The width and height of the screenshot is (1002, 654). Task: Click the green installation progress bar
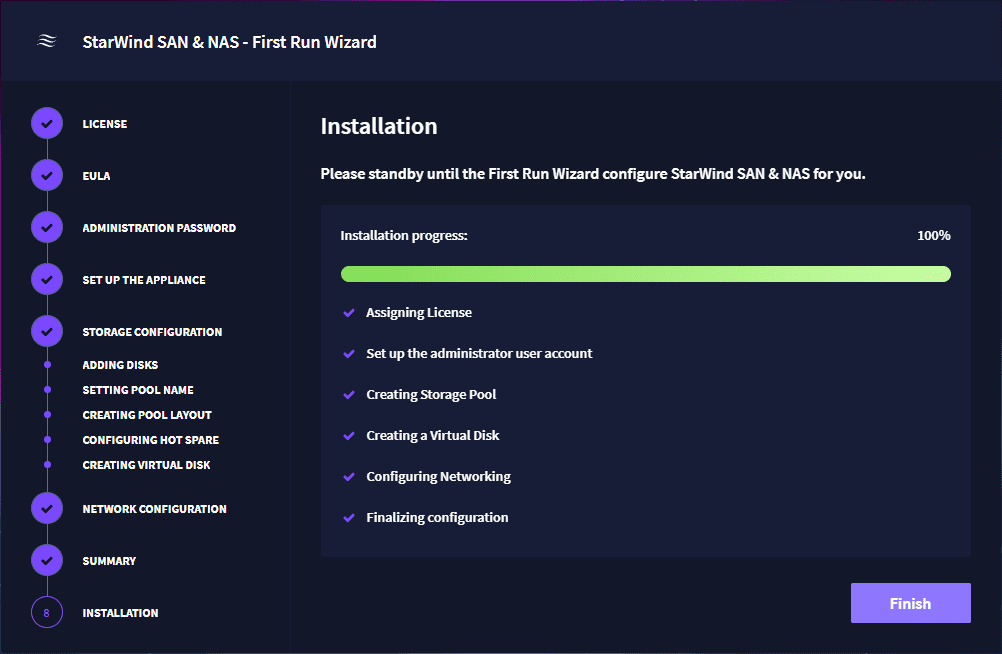[645, 274]
